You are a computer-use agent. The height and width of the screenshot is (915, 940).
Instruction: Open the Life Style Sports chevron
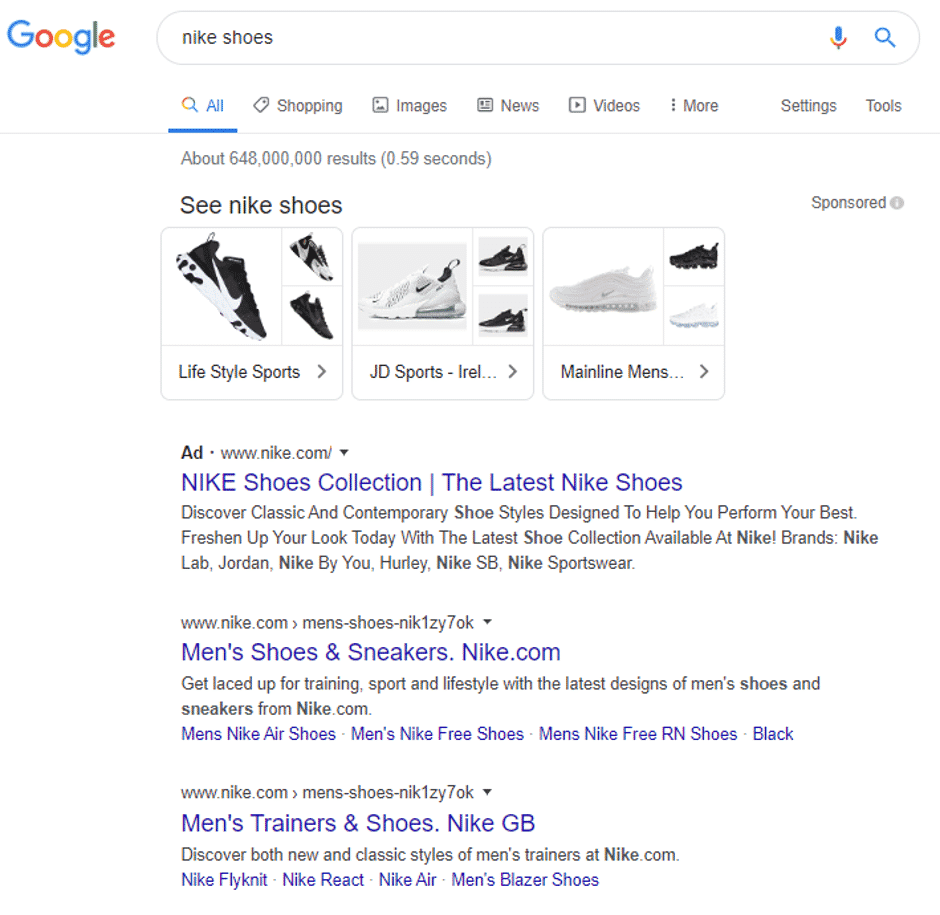(x=321, y=372)
